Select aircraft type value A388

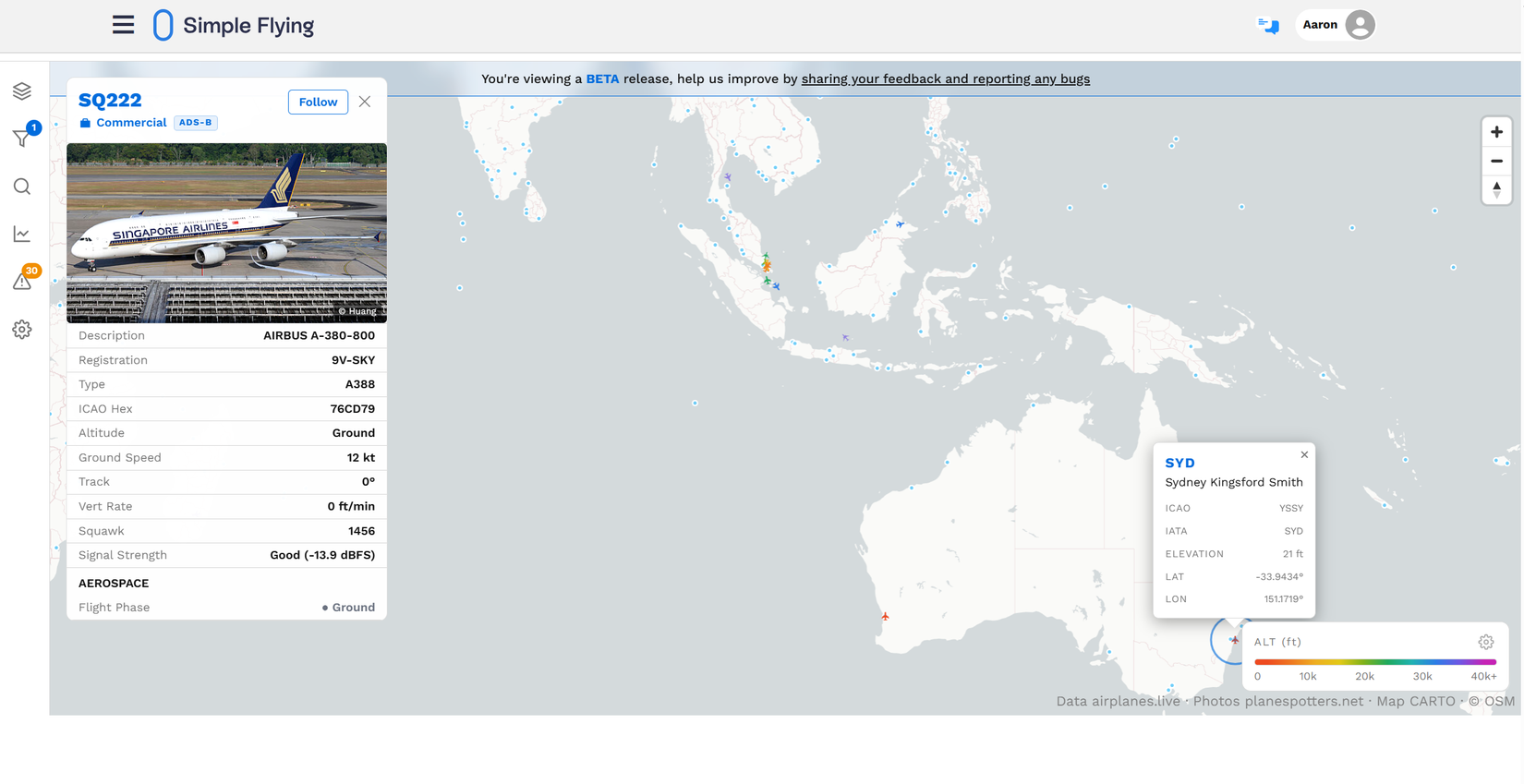[x=359, y=384]
